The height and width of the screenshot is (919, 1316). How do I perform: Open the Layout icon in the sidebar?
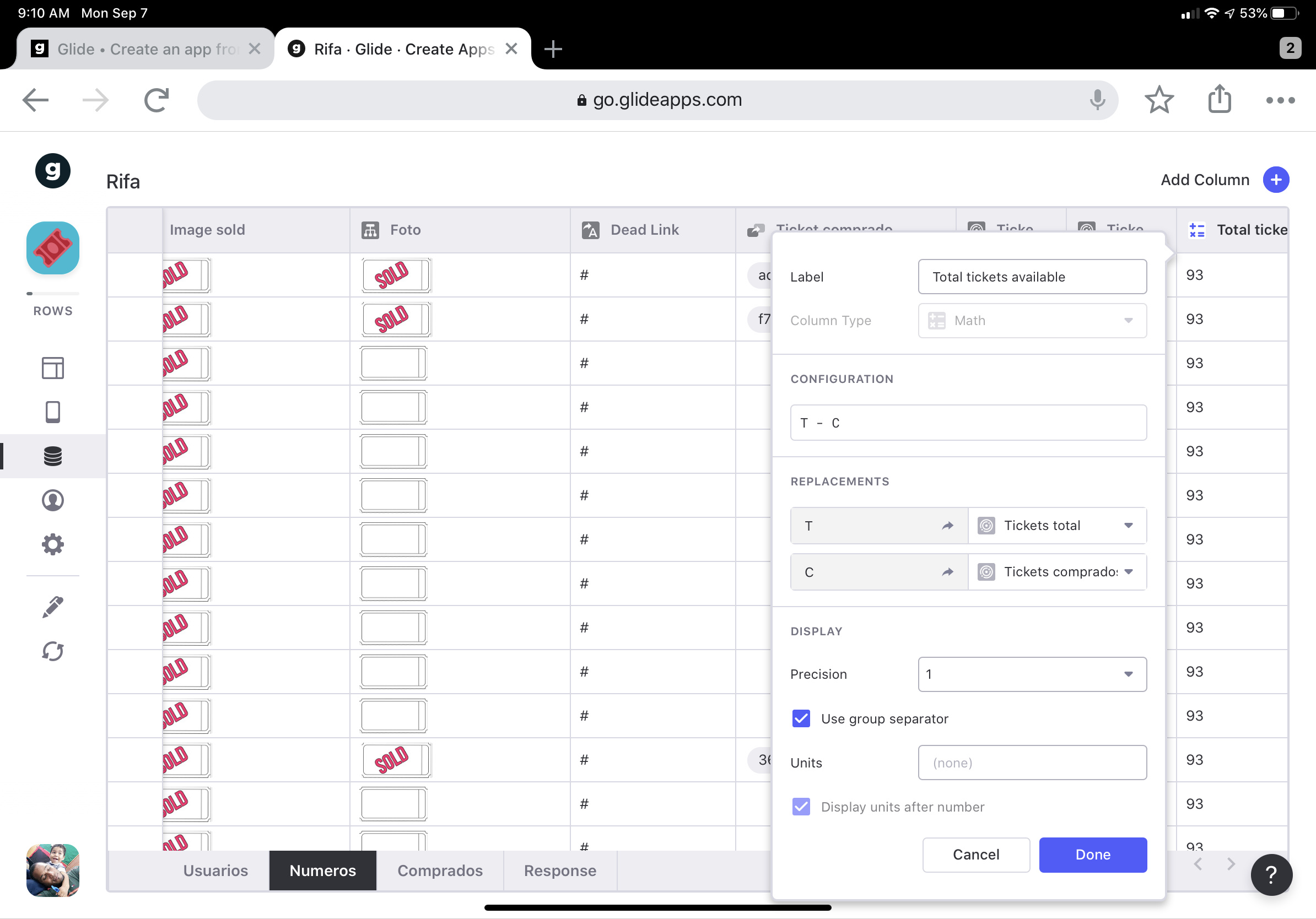pyautogui.click(x=53, y=368)
